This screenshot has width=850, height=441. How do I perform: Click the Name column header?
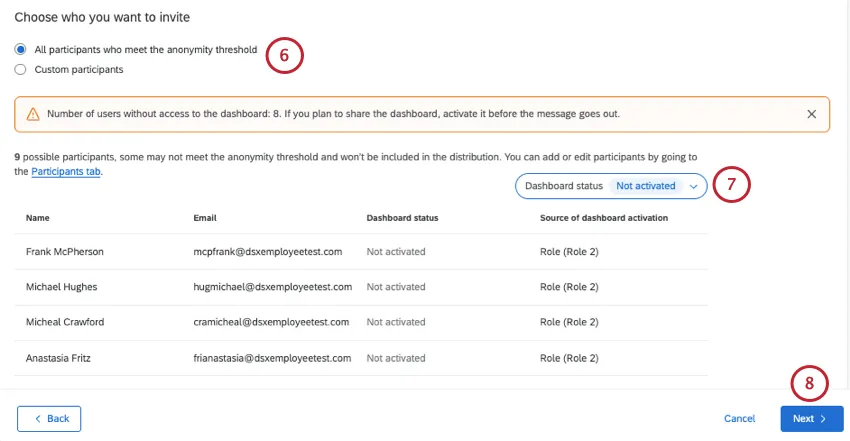[38, 217]
